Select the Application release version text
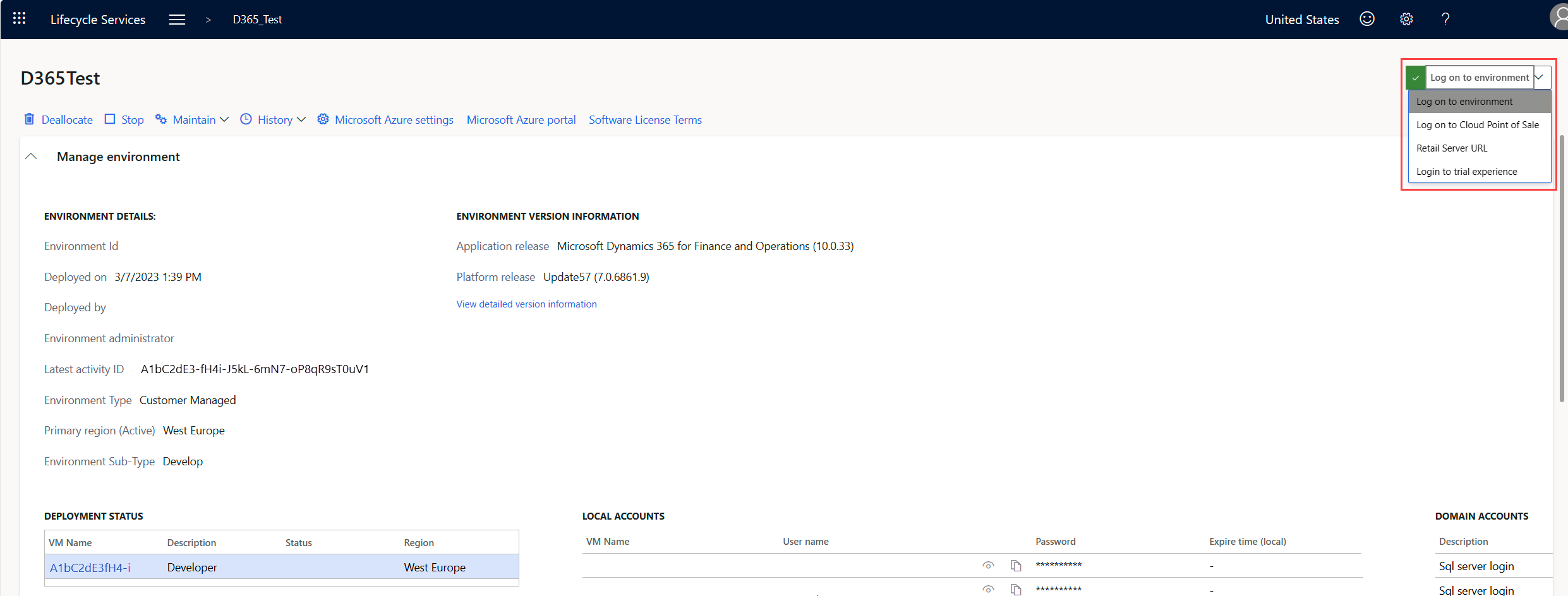1568x596 pixels. (x=705, y=246)
